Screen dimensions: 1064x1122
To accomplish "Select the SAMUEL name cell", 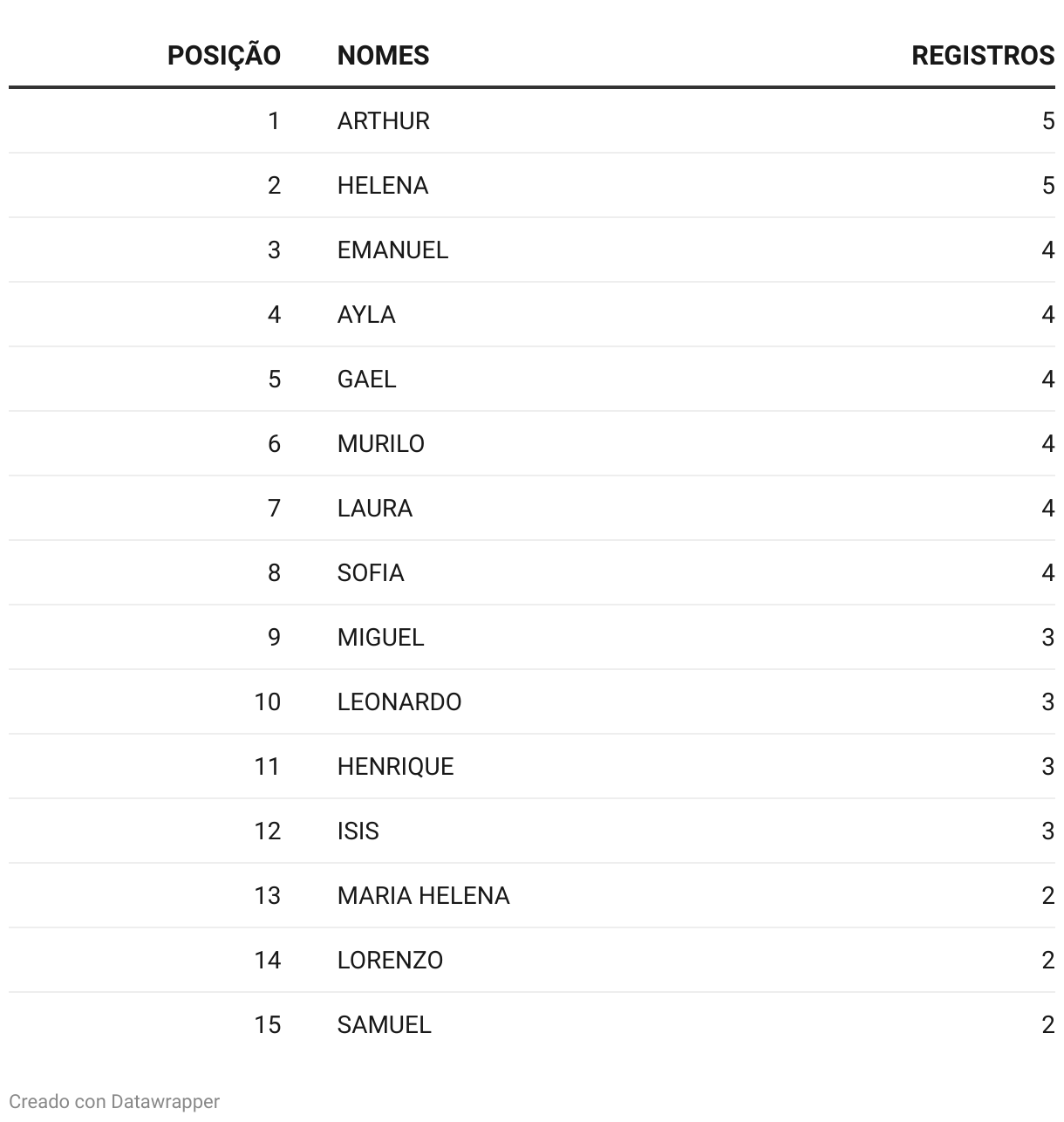I will click(x=384, y=1024).
